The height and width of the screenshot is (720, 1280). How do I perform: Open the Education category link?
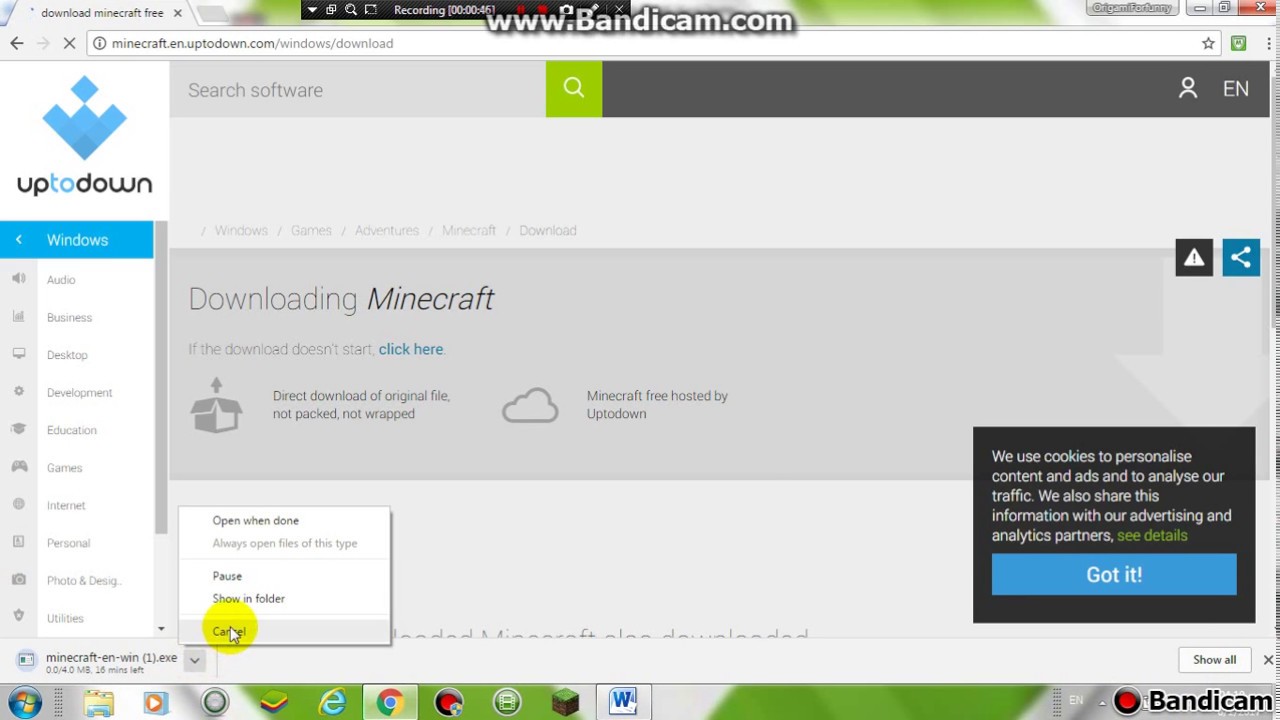click(x=72, y=430)
